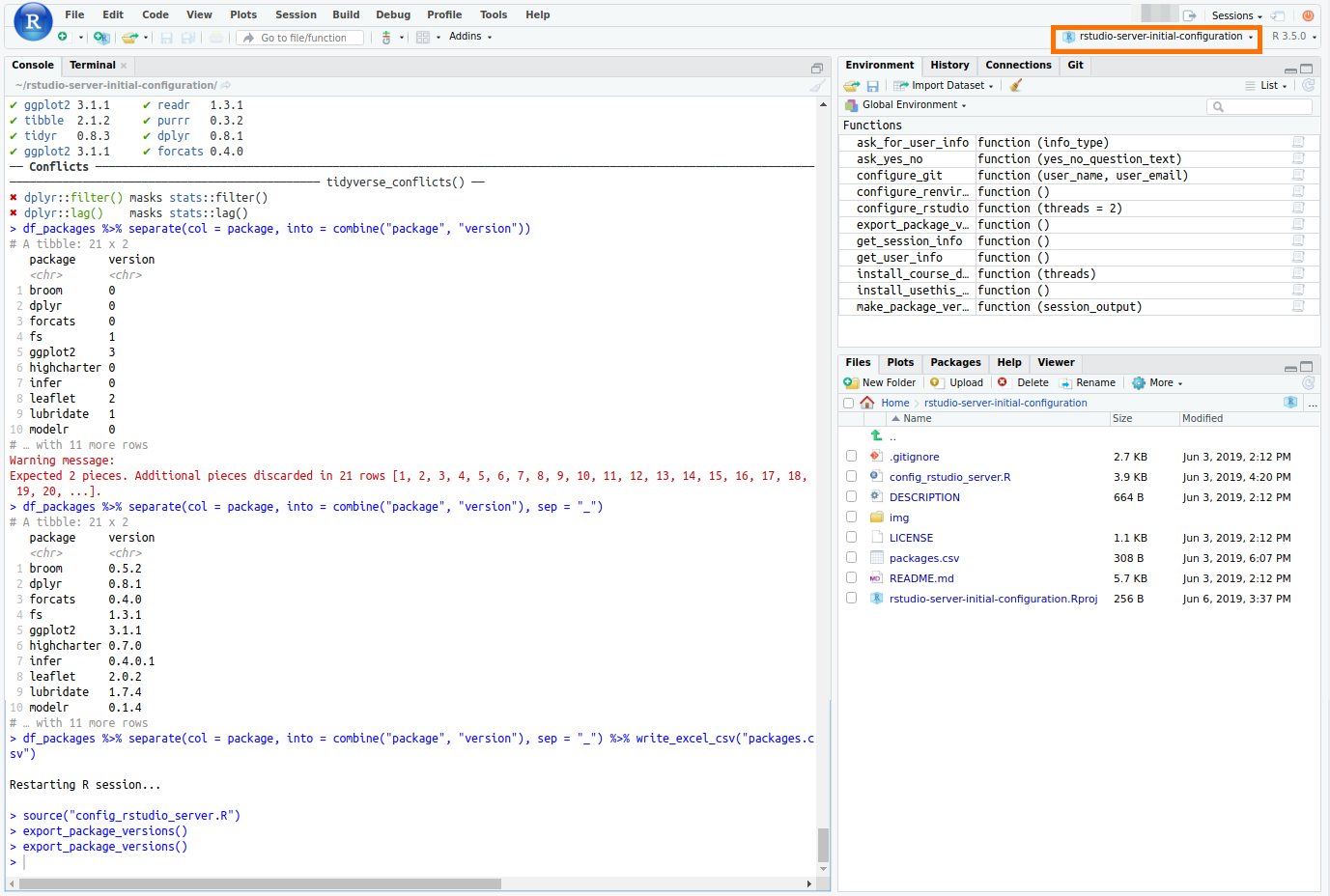
Task: Click the browse path ellipsis in Files pane
Action: coord(1313,404)
